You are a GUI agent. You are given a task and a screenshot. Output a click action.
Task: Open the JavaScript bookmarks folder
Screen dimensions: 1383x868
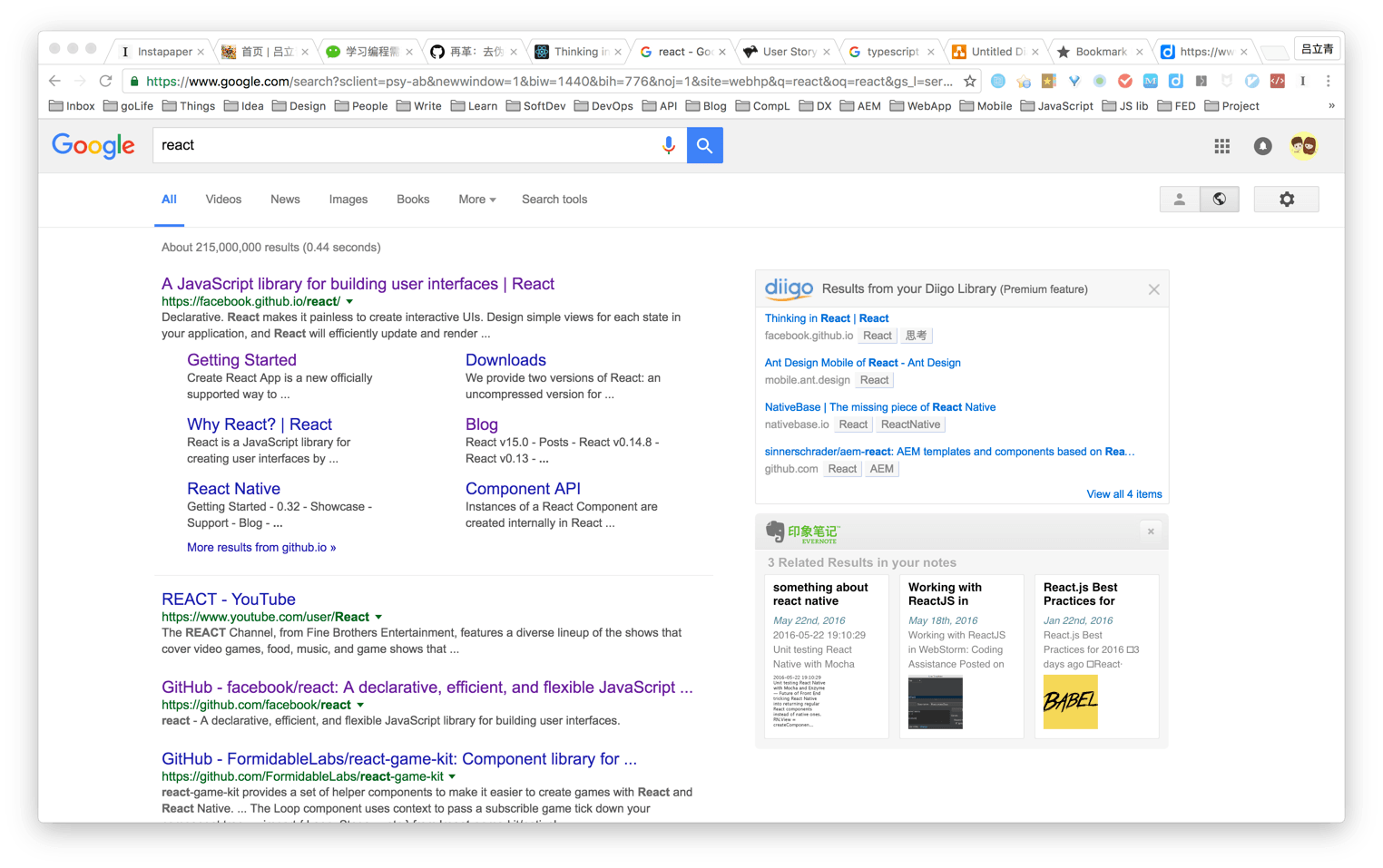coord(1056,106)
